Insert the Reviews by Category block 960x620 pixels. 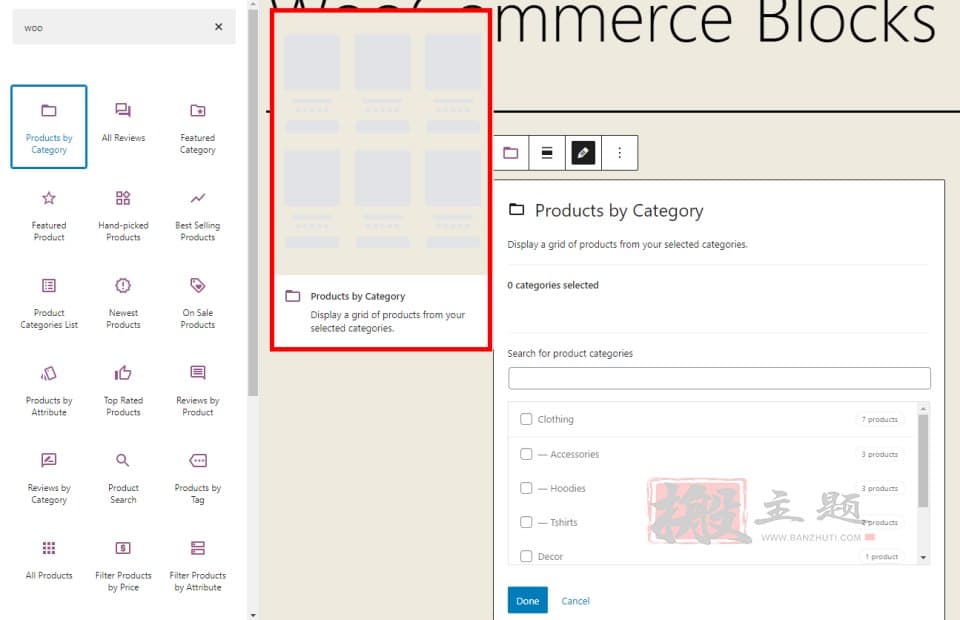point(49,477)
